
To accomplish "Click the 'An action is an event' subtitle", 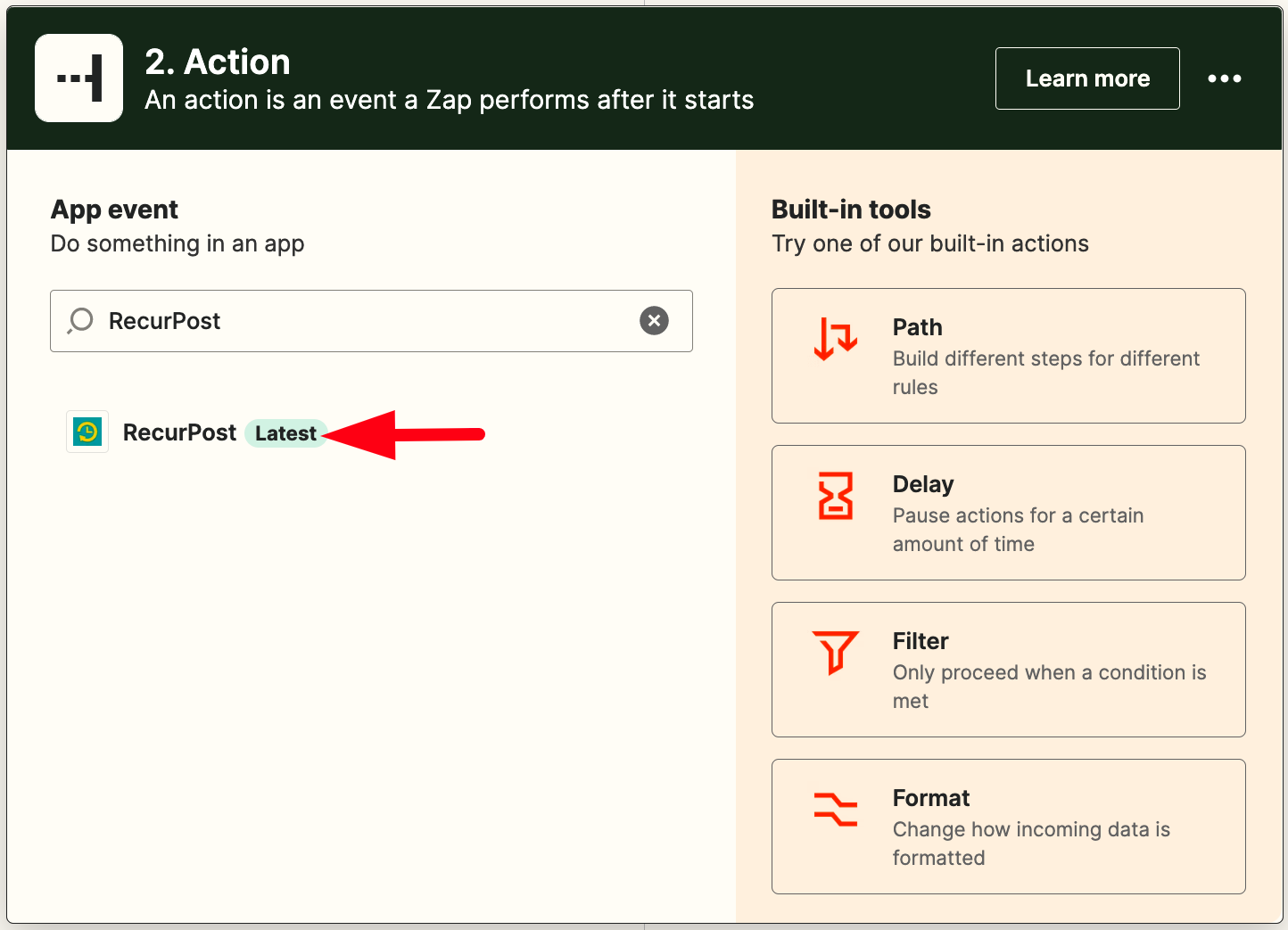I will [450, 100].
